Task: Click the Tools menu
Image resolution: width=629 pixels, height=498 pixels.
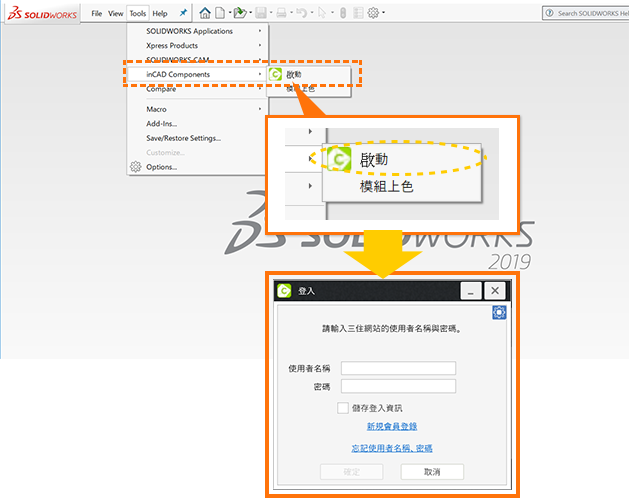Action: pyautogui.click(x=138, y=14)
